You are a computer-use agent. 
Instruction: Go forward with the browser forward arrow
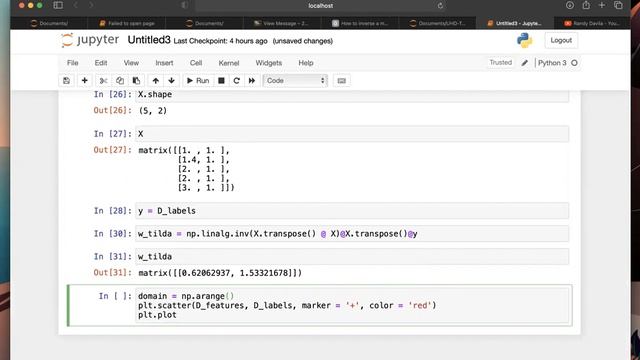91,5
